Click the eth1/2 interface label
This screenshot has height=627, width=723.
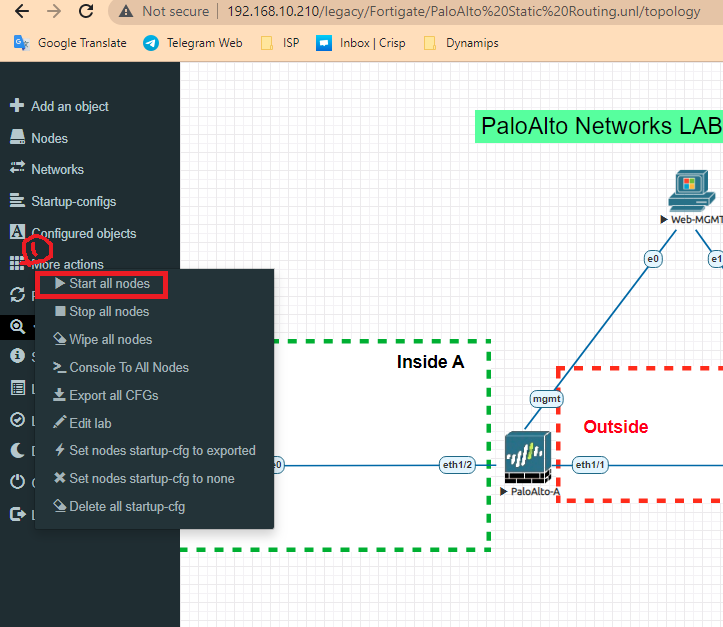click(457, 465)
